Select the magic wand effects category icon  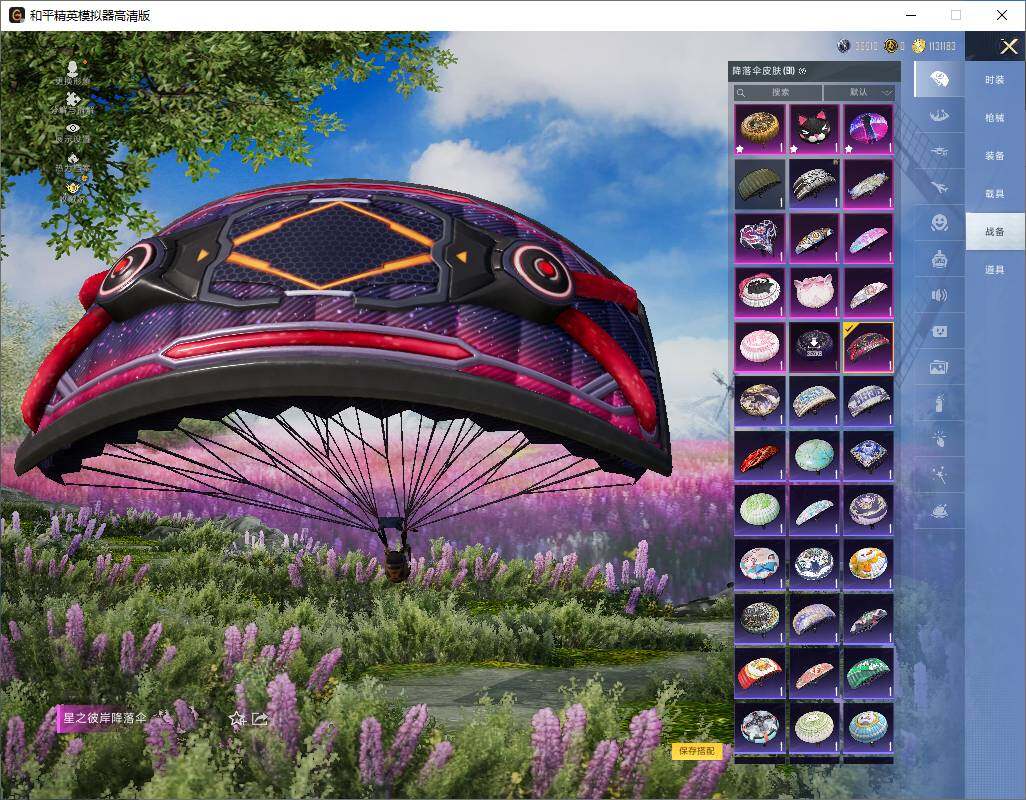click(939, 474)
